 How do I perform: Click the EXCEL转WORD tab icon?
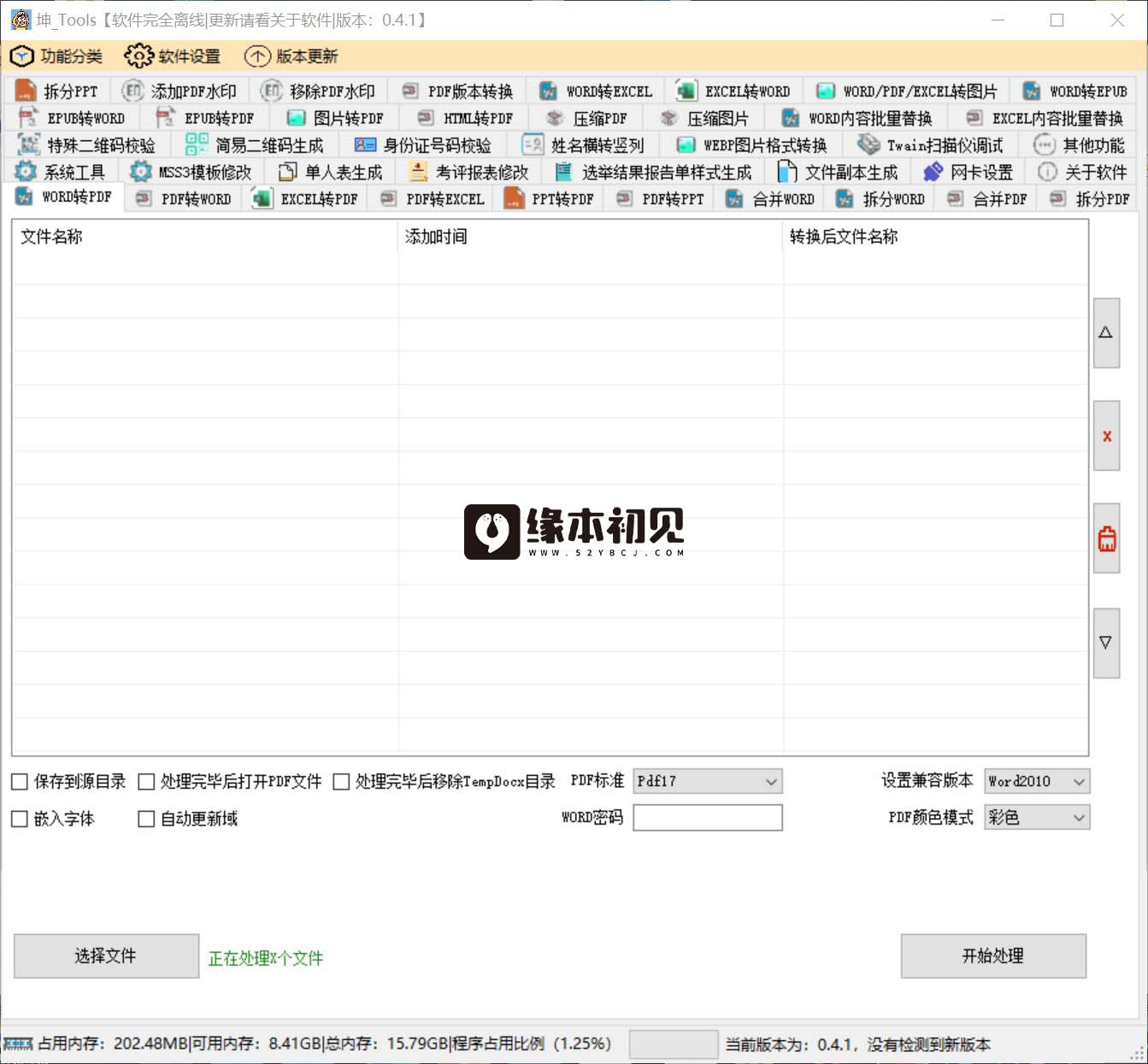[x=686, y=91]
